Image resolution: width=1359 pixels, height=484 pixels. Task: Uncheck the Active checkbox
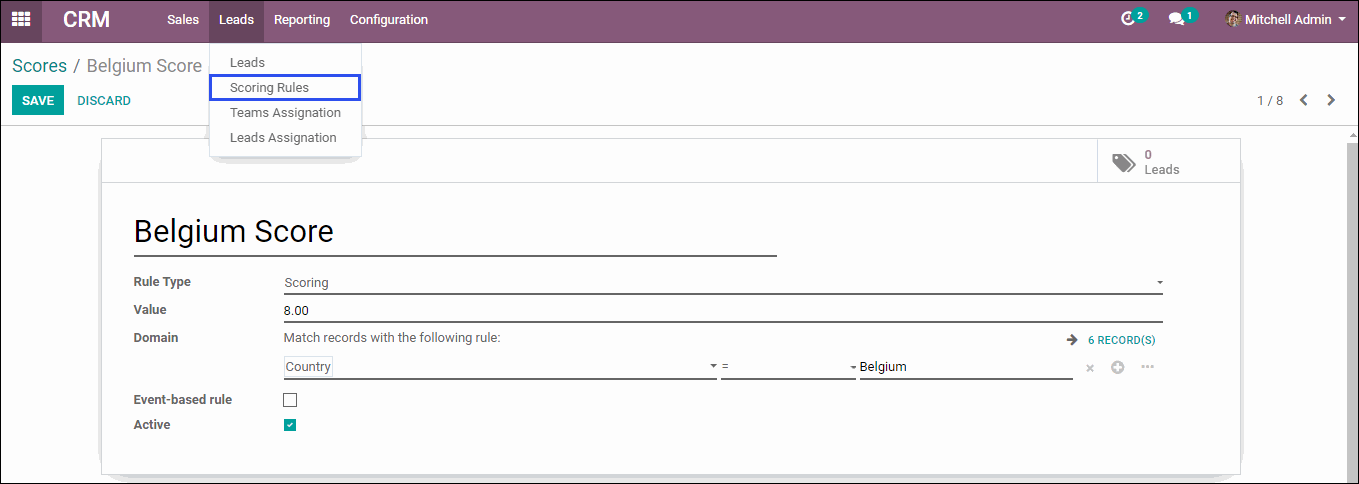290,425
